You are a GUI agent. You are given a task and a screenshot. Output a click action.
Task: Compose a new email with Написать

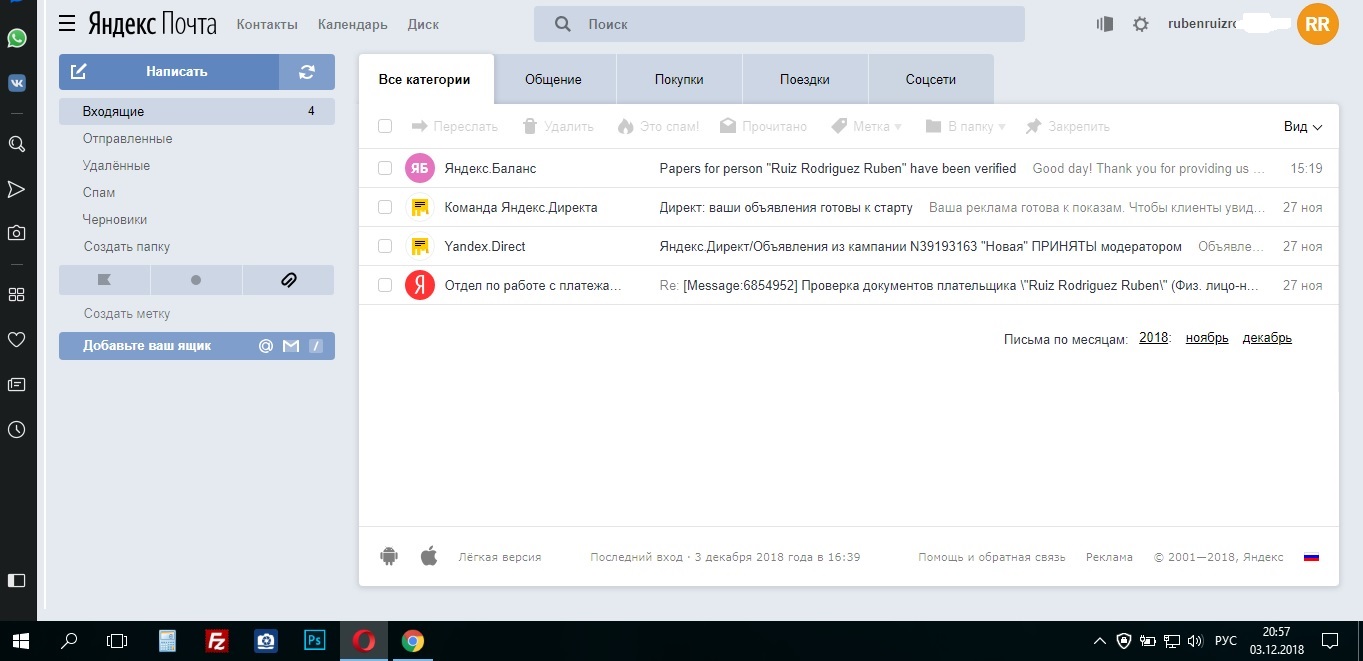point(169,72)
